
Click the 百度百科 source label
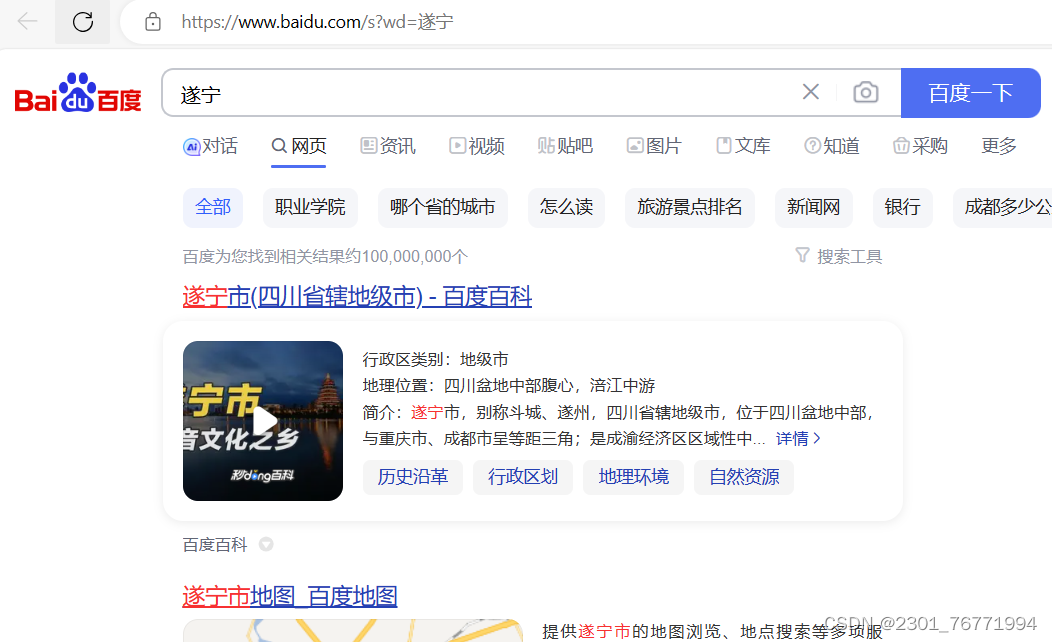tap(215, 545)
